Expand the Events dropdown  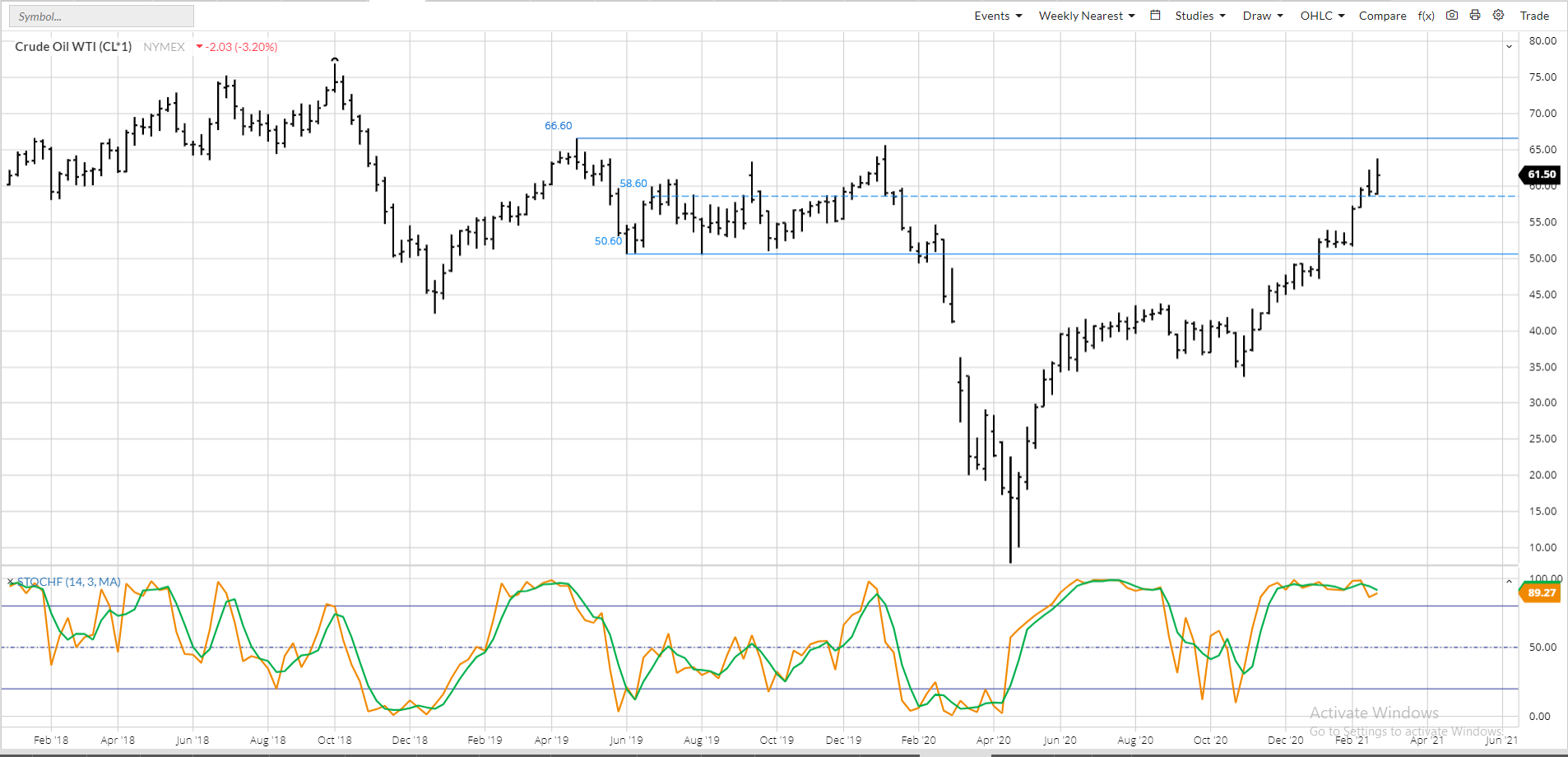coord(997,16)
